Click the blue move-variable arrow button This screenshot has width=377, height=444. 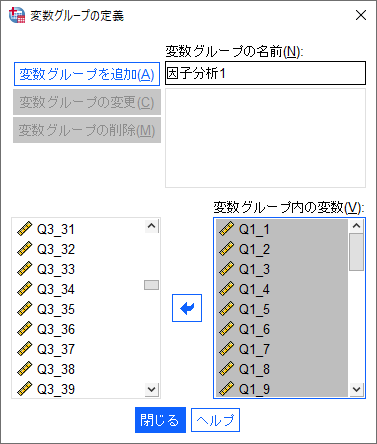[x=187, y=308]
